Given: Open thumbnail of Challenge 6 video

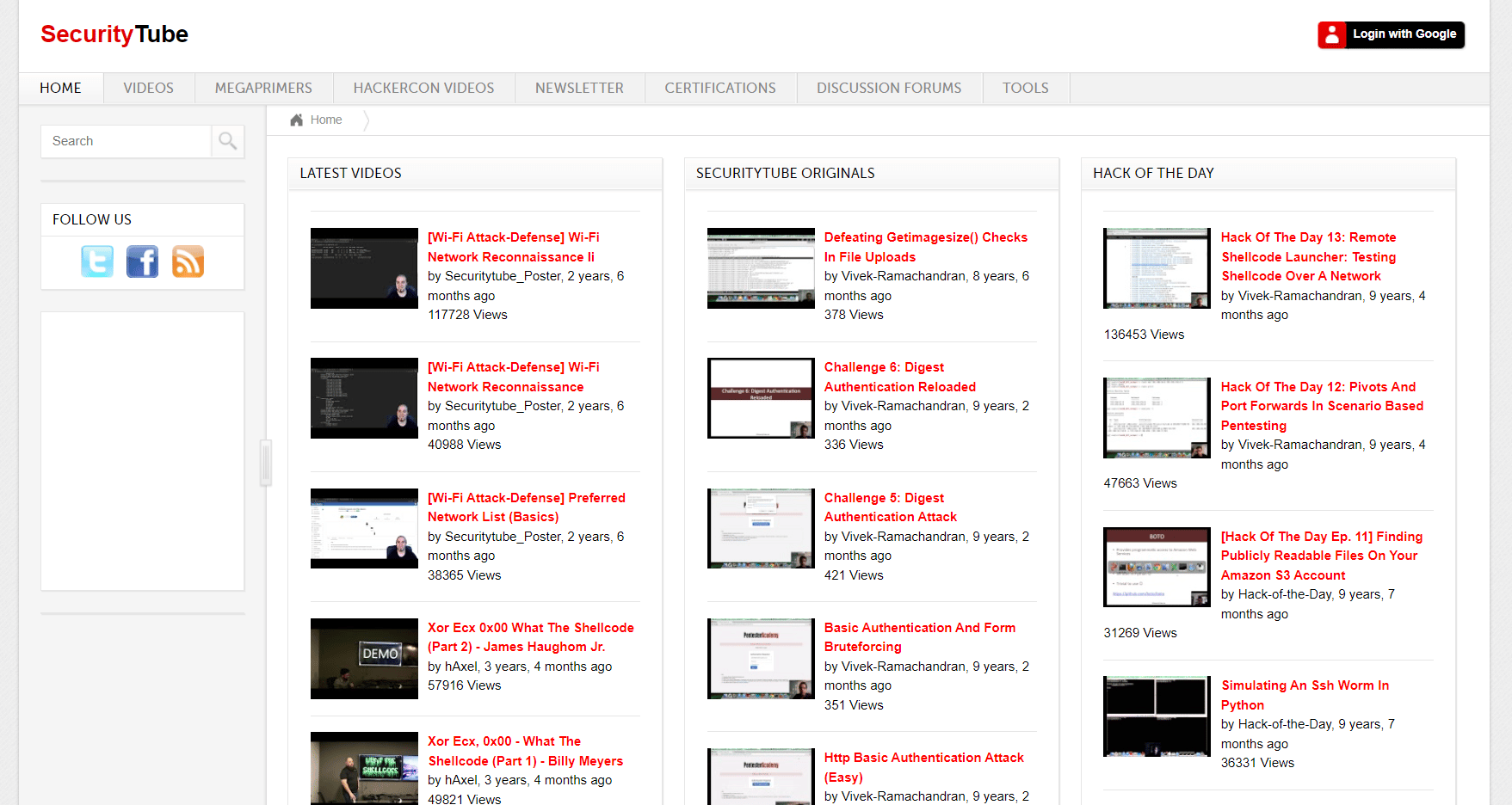Looking at the screenshot, I should pyautogui.click(x=761, y=398).
